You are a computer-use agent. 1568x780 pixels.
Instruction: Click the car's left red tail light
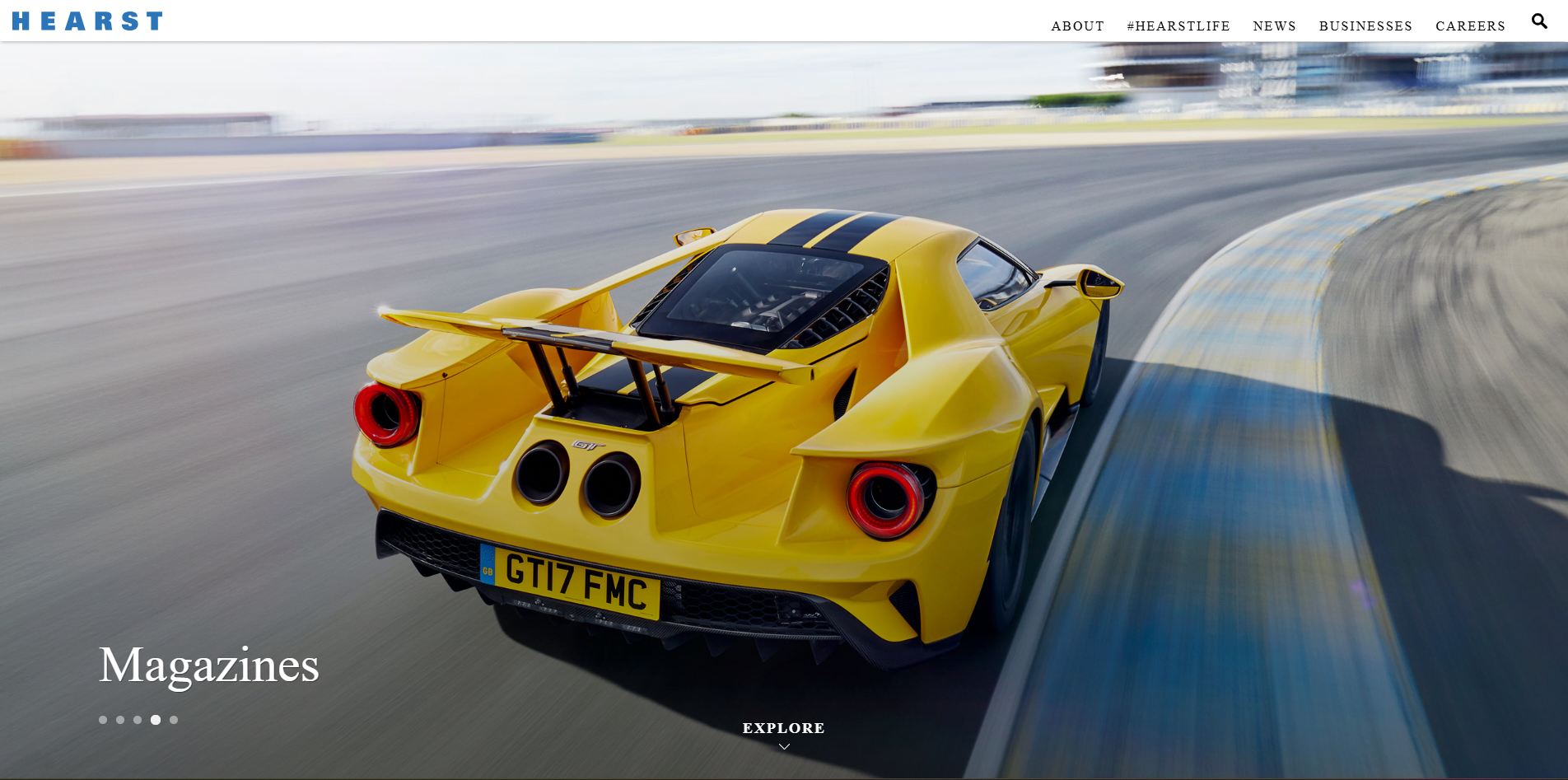(386, 413)
